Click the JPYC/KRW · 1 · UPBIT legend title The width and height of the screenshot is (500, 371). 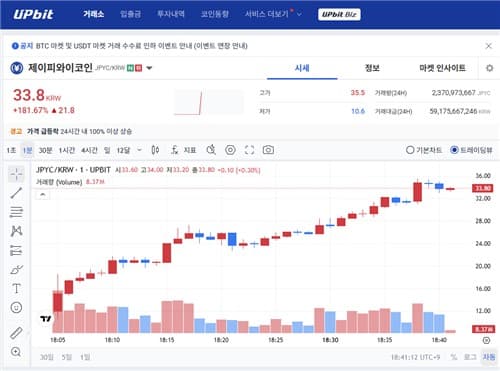tap(73, 170)
